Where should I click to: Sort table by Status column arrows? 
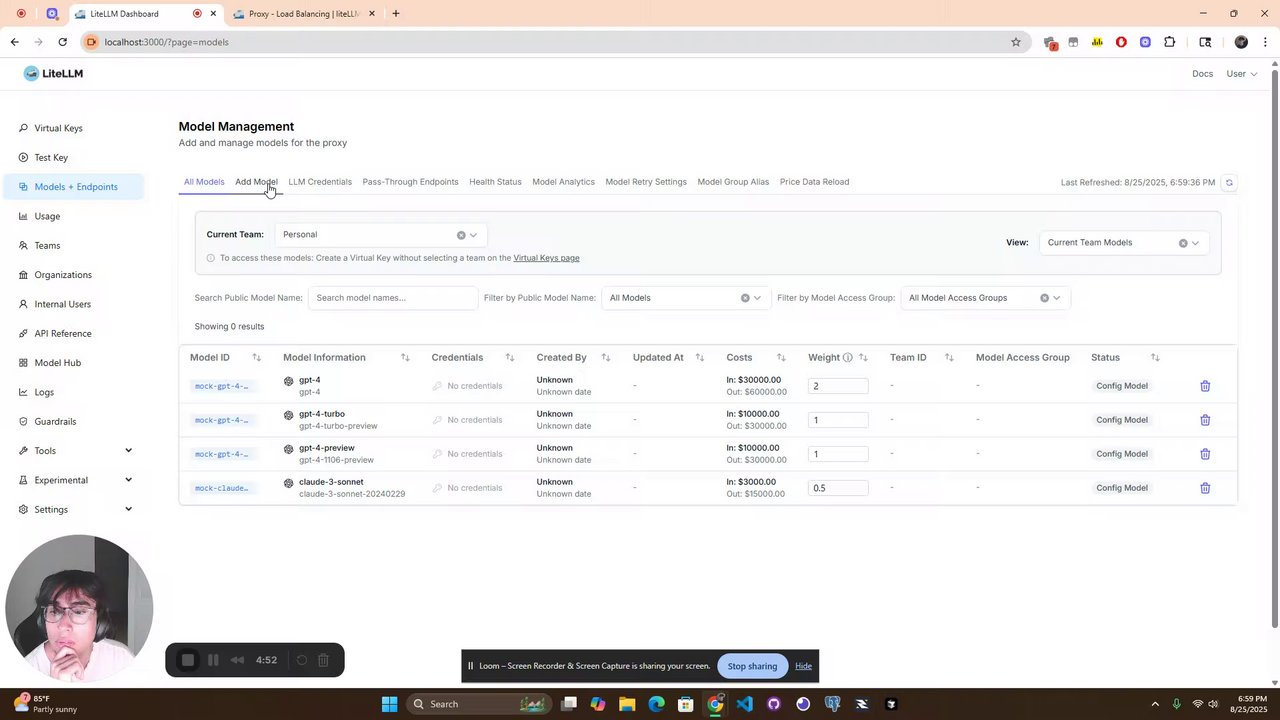click(1155, 357)
